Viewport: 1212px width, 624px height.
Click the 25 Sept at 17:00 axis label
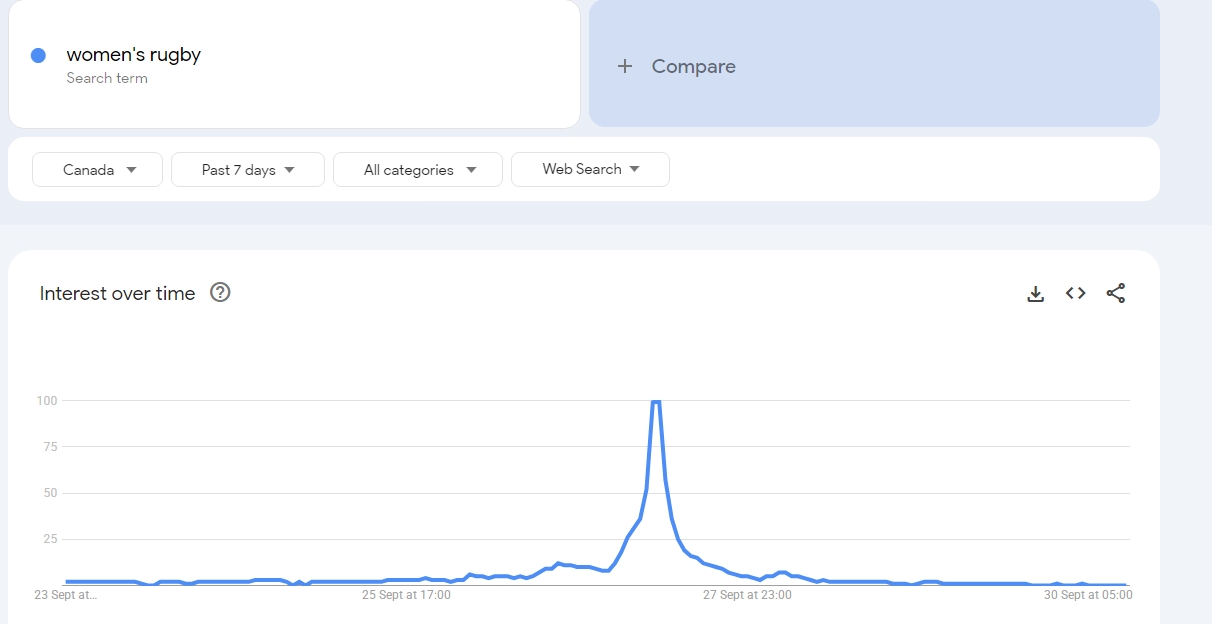pos(406,595)
